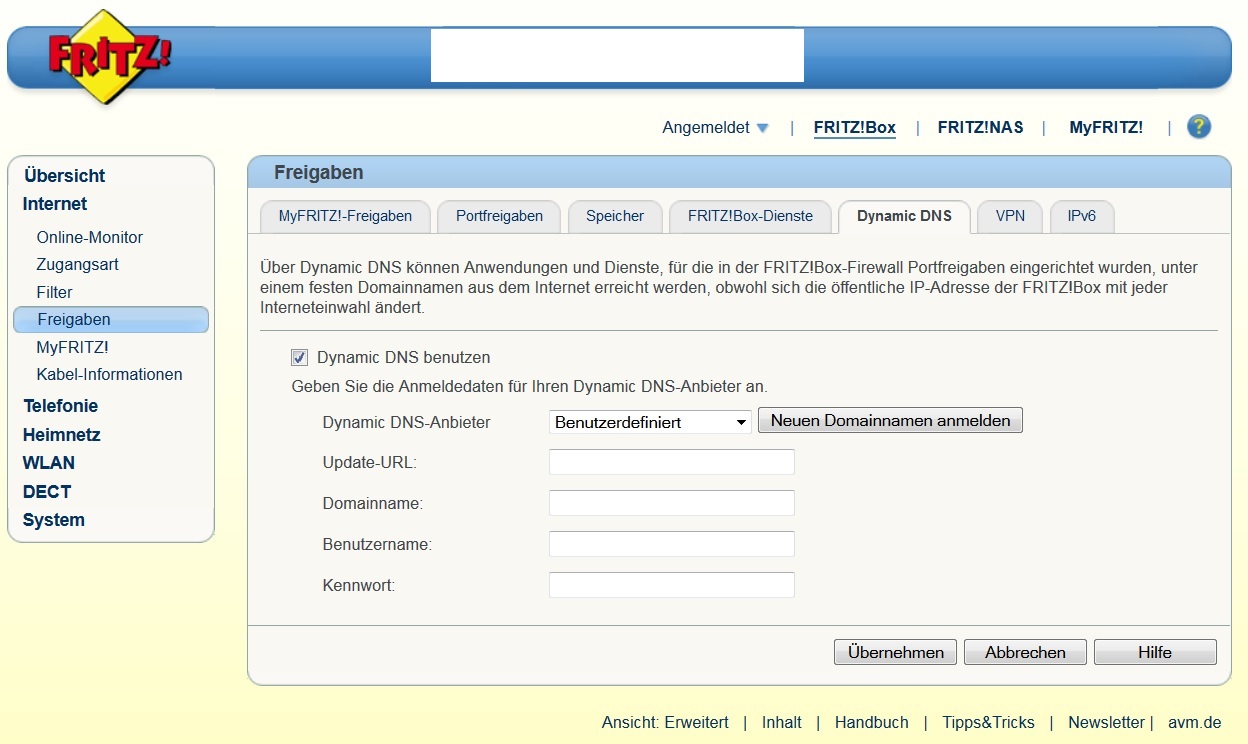This screenshot has width=1248, height=744.
Task: Click Neuen Domainnamen anmelden button
Action: 890,420
